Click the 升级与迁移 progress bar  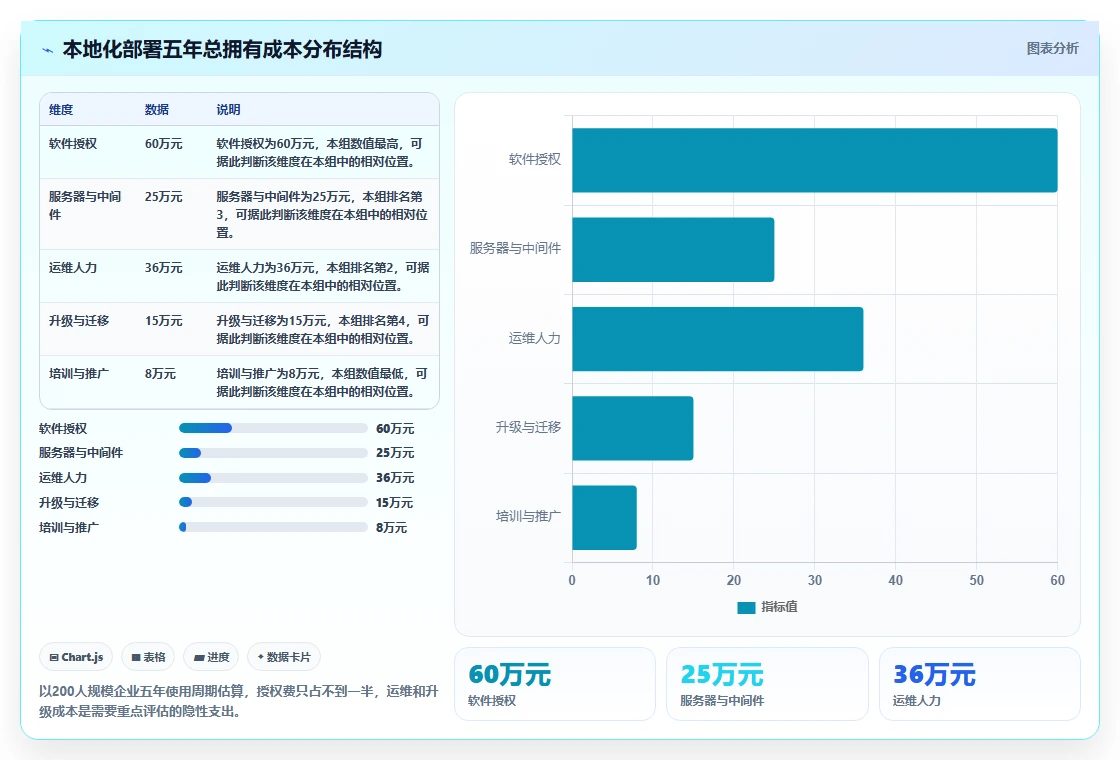(273, 502)
